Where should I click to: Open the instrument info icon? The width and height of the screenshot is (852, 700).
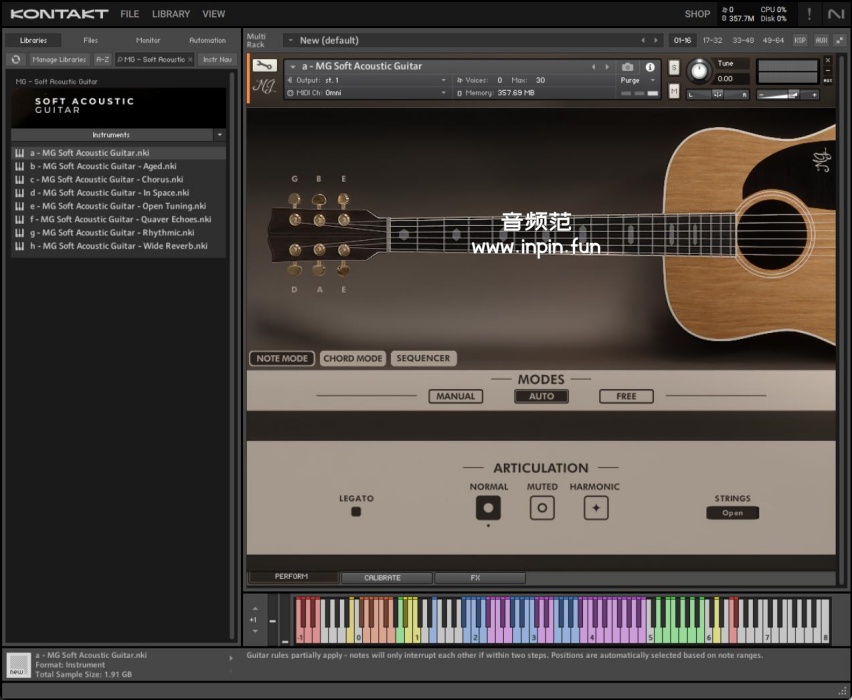tap(650, 67)
